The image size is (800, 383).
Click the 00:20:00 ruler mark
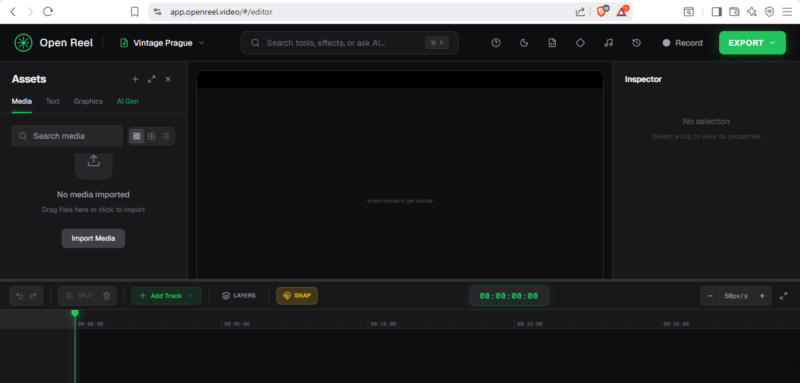pos(676,324)
